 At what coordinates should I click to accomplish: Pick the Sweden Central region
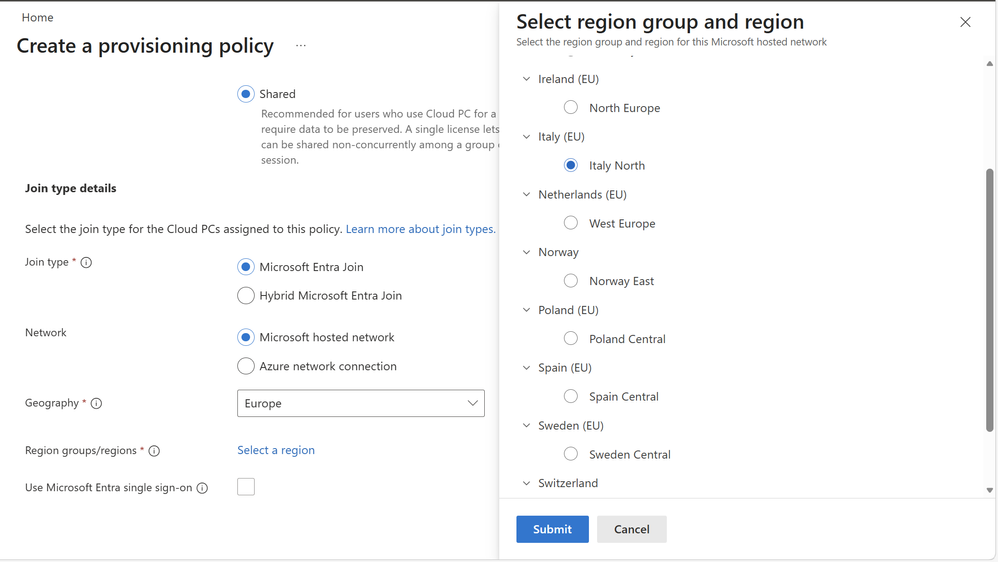point(571,454)
